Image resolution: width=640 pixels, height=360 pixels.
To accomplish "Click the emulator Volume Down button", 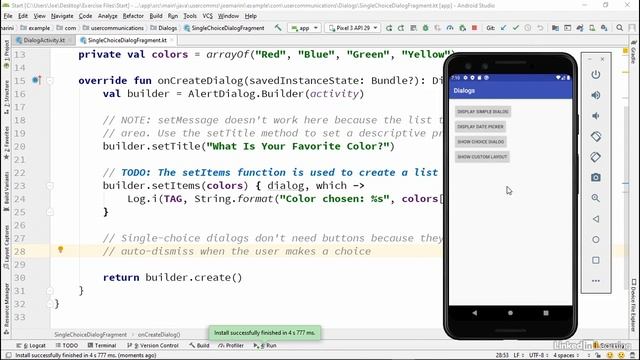I will (596, 116).
